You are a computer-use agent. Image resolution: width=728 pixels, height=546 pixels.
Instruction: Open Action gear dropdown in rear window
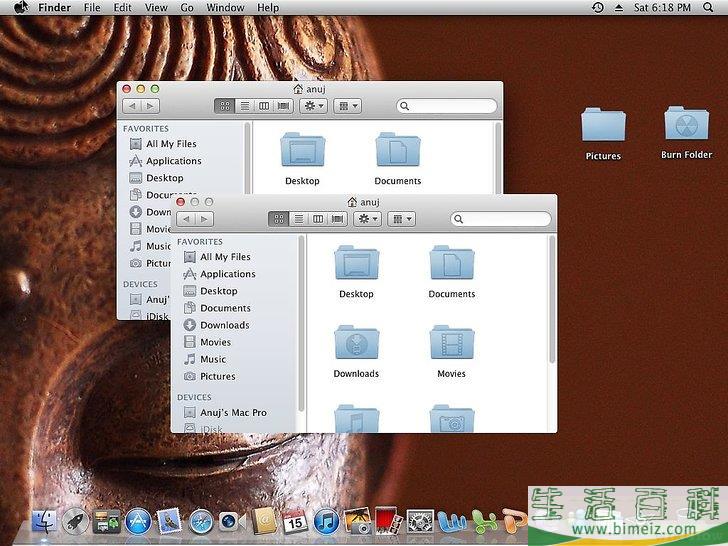313,106
